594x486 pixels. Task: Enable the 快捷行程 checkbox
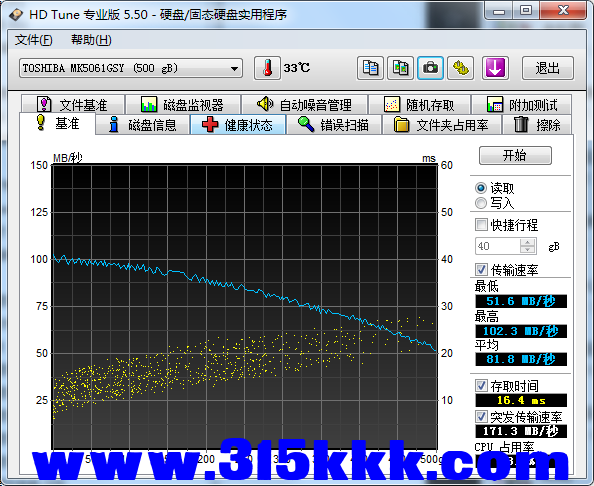[481, 225]
